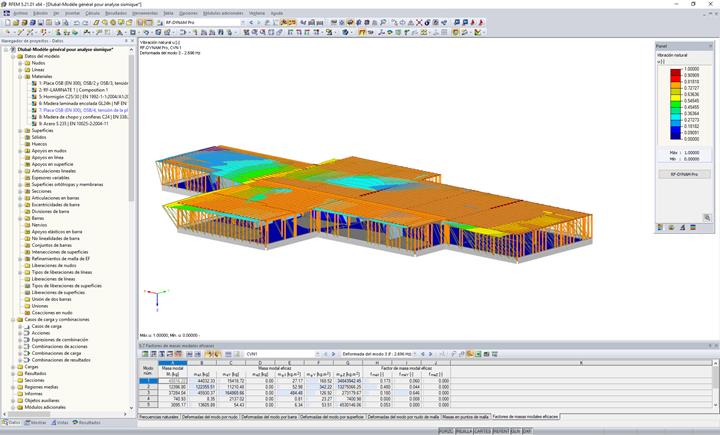Click next arrow after Deformada del modo selector
The image size is (720, 435).
point(430,354)
